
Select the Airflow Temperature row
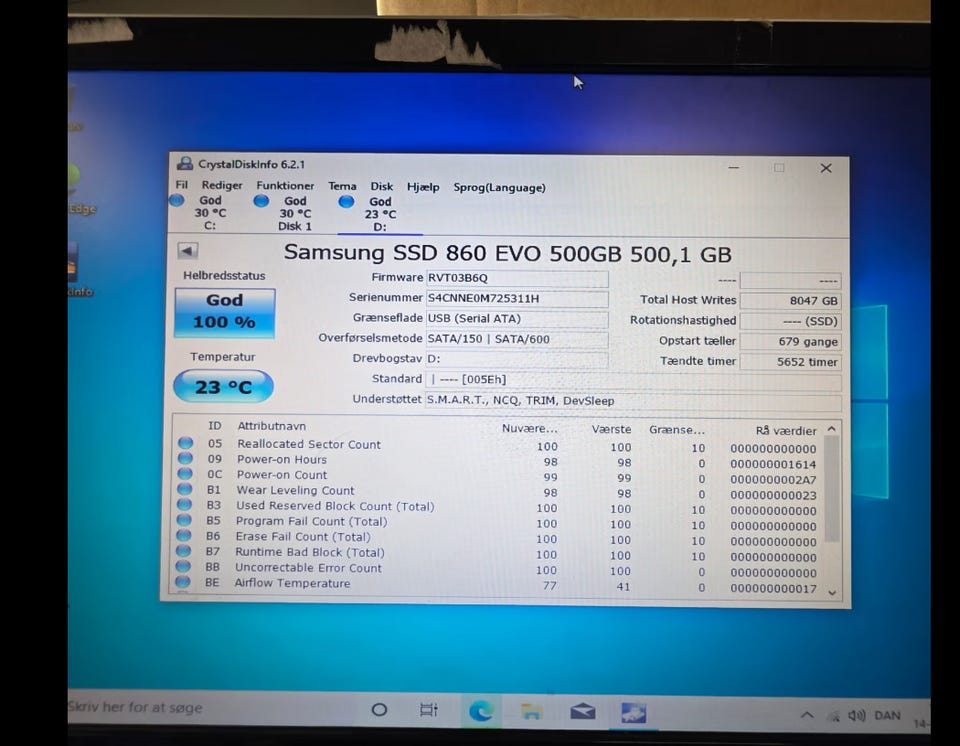[x=498, y=585]
